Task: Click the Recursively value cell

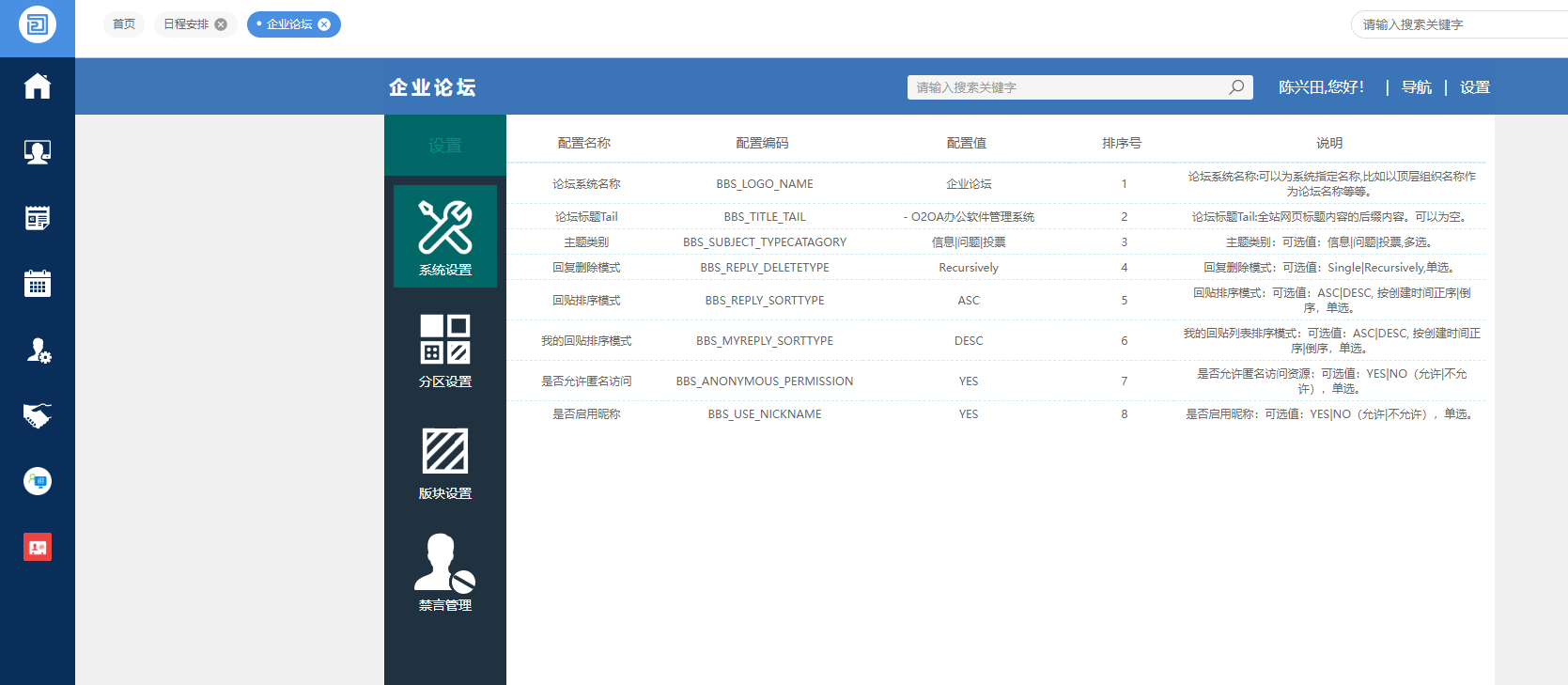Action: pyautogui.click(x=969, y=268)
